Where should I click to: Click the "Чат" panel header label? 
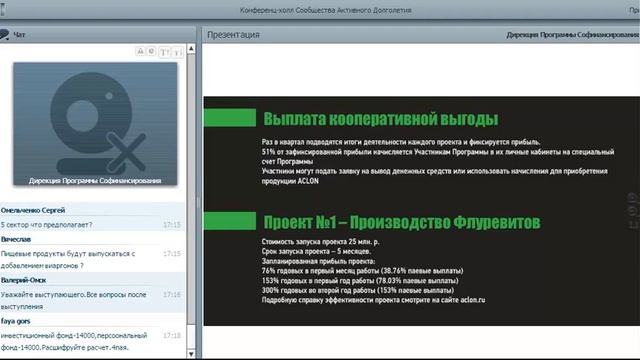pyautogui.click(x=19, y=35)
